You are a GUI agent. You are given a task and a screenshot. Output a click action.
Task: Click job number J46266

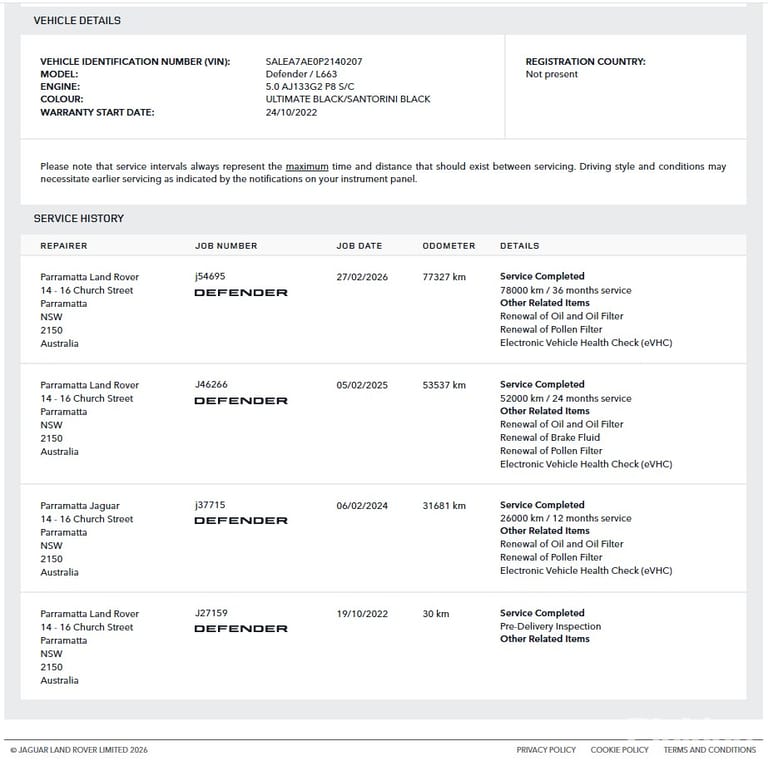point(211,384)
